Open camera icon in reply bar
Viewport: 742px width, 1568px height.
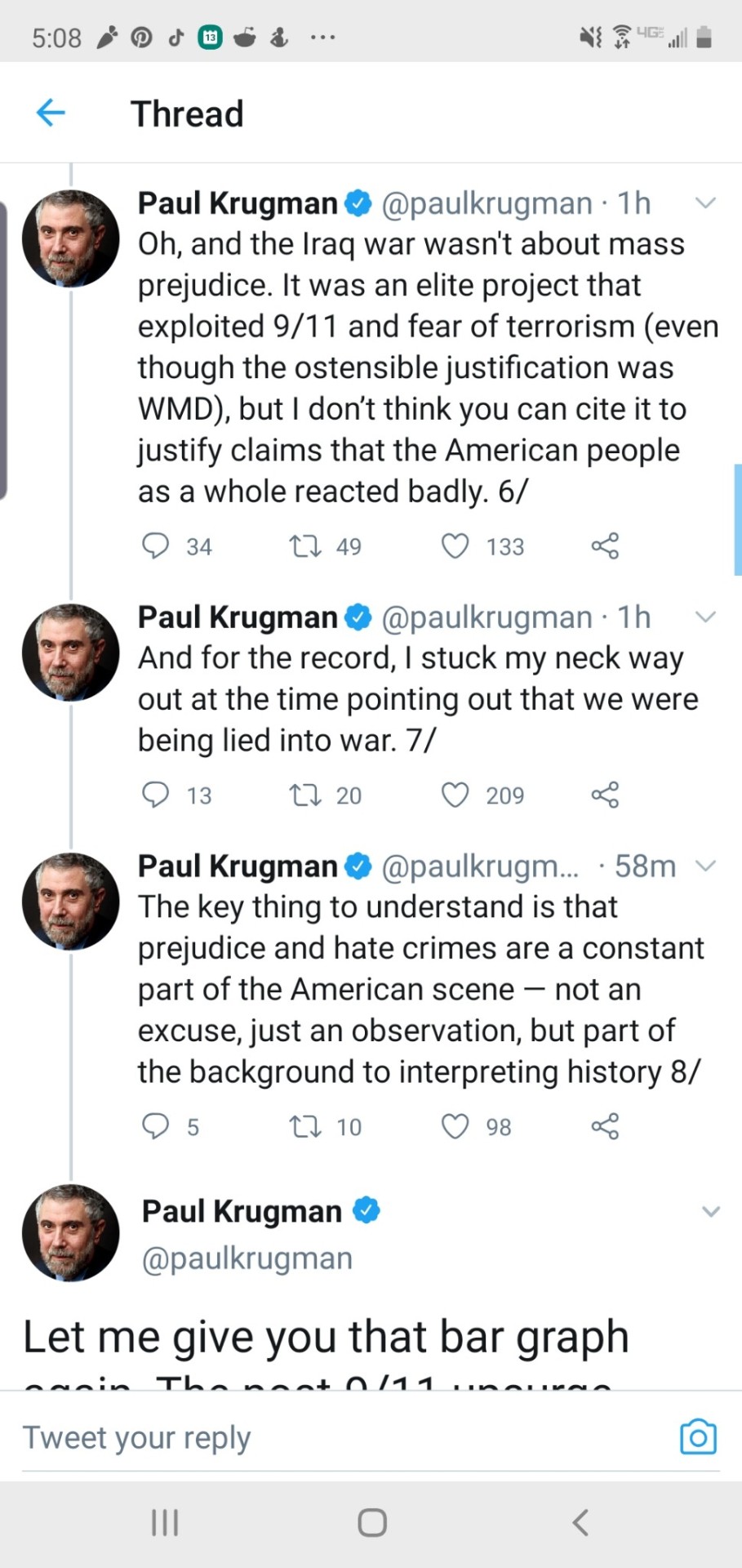[698, 1437]
